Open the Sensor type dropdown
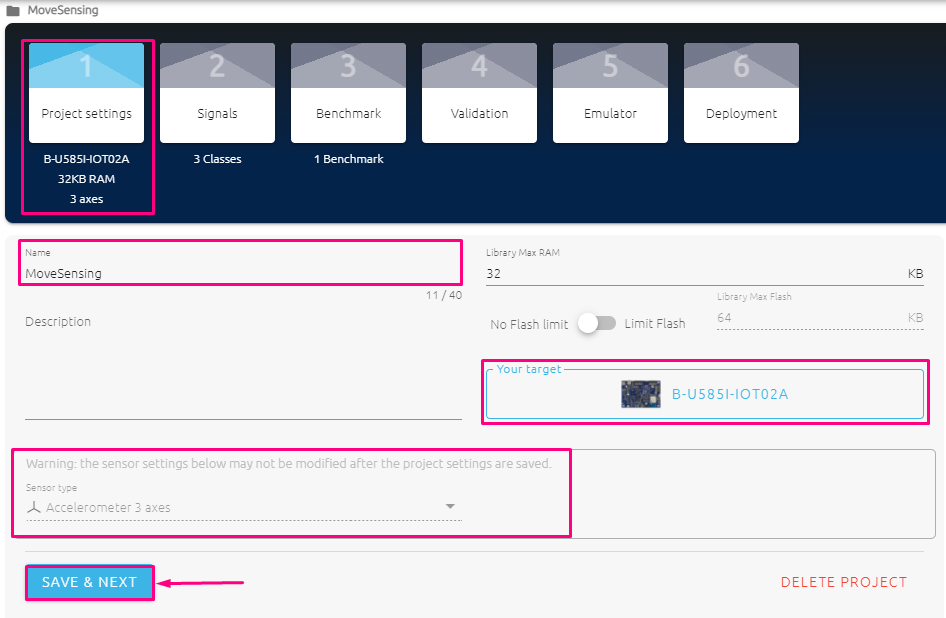 [x=244, y=508]
